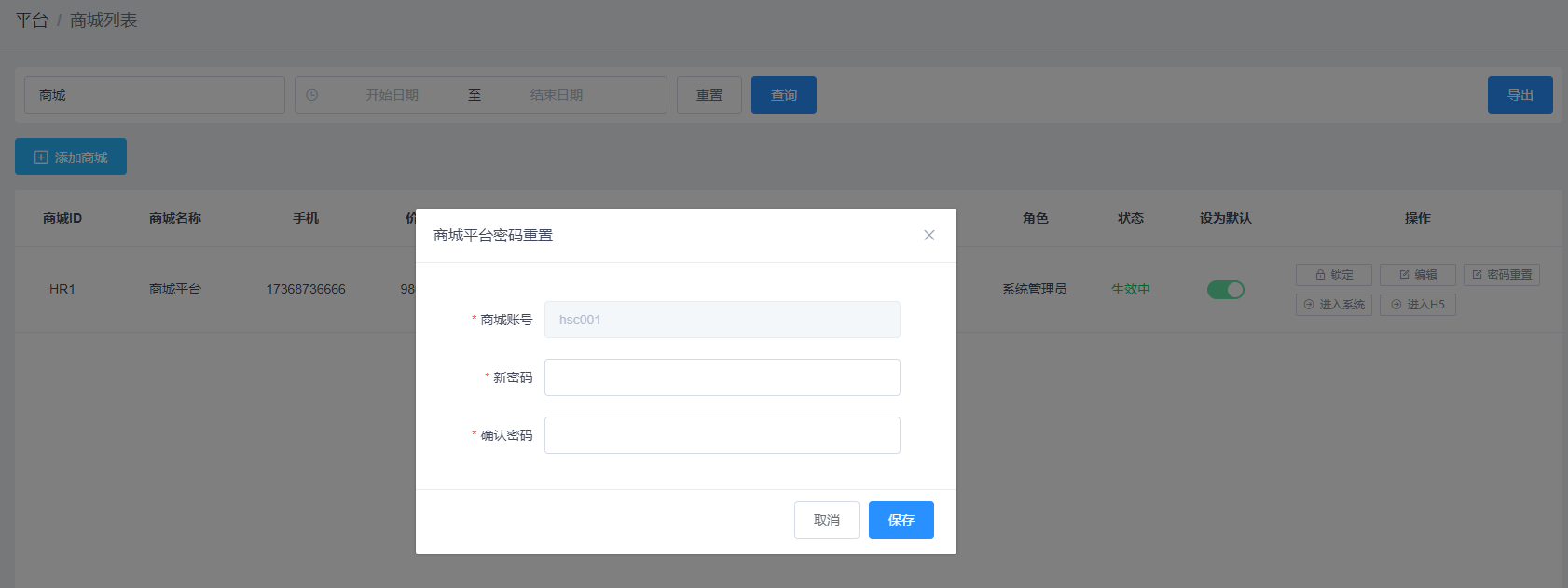Click the 进入H5 button in HR1 row
This screenshot has height=588, width=1568.
[x=1417, y=305]
